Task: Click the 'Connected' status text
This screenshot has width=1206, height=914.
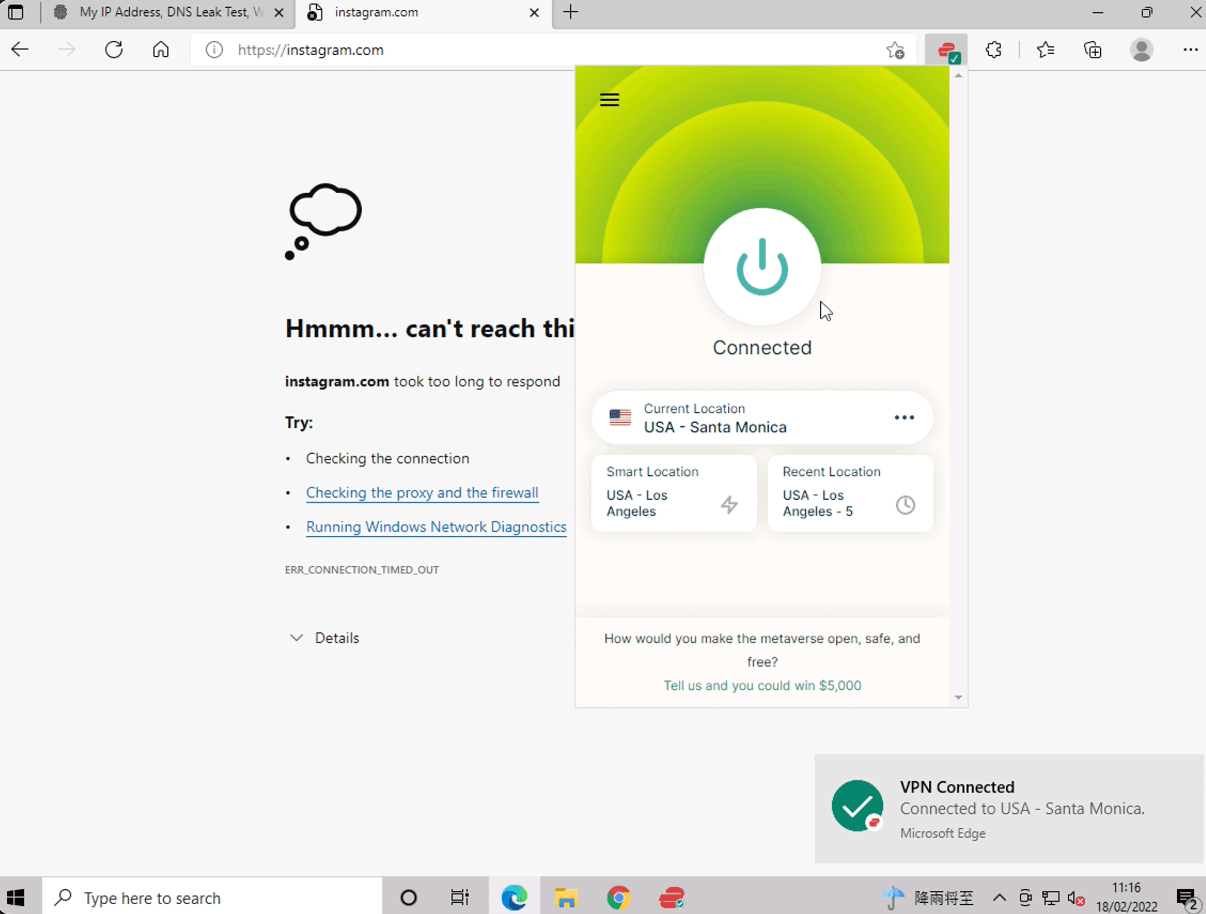Action: [762, 348]
